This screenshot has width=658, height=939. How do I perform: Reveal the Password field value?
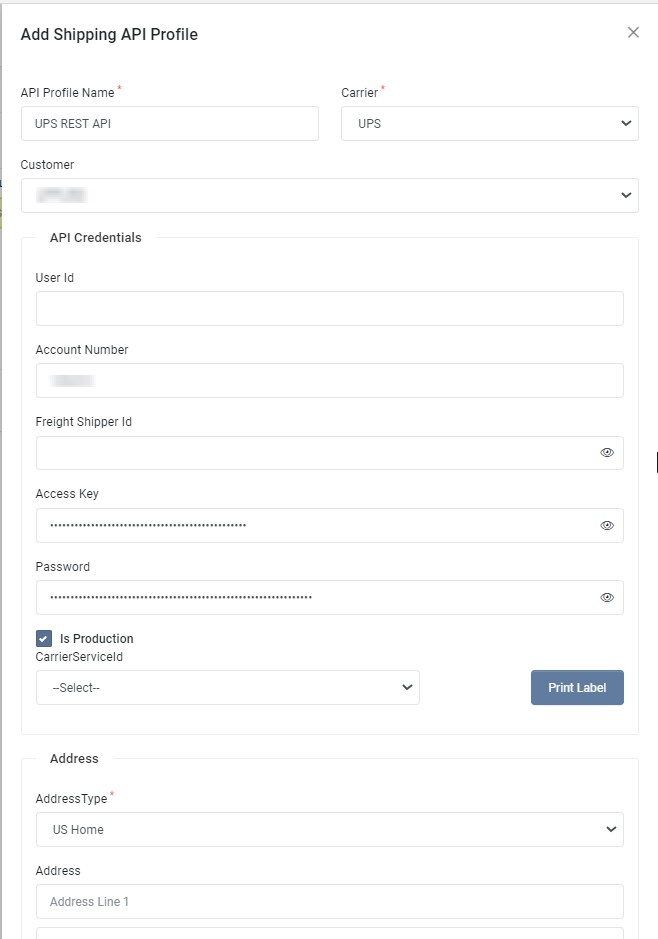coord(607,598)
